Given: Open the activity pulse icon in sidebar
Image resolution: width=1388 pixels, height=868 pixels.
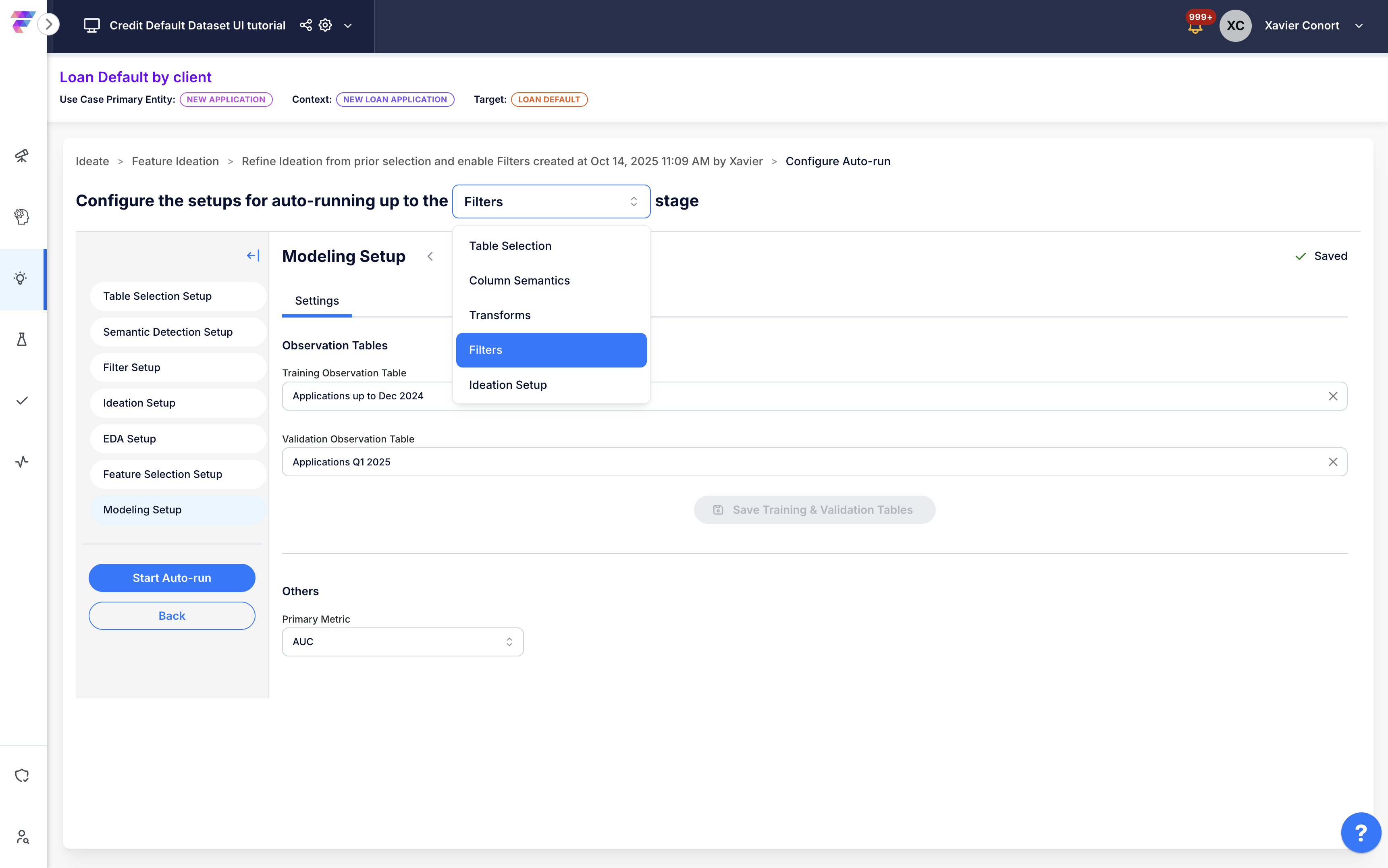Looking at the screenshot, I should [22, 461].
